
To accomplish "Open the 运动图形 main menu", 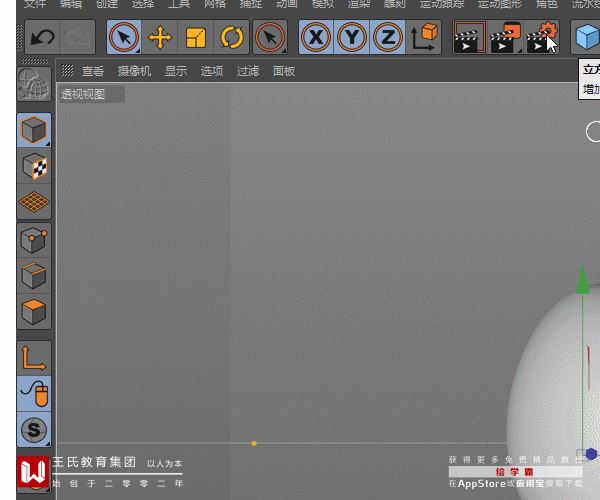I will [x=500, y=4].
